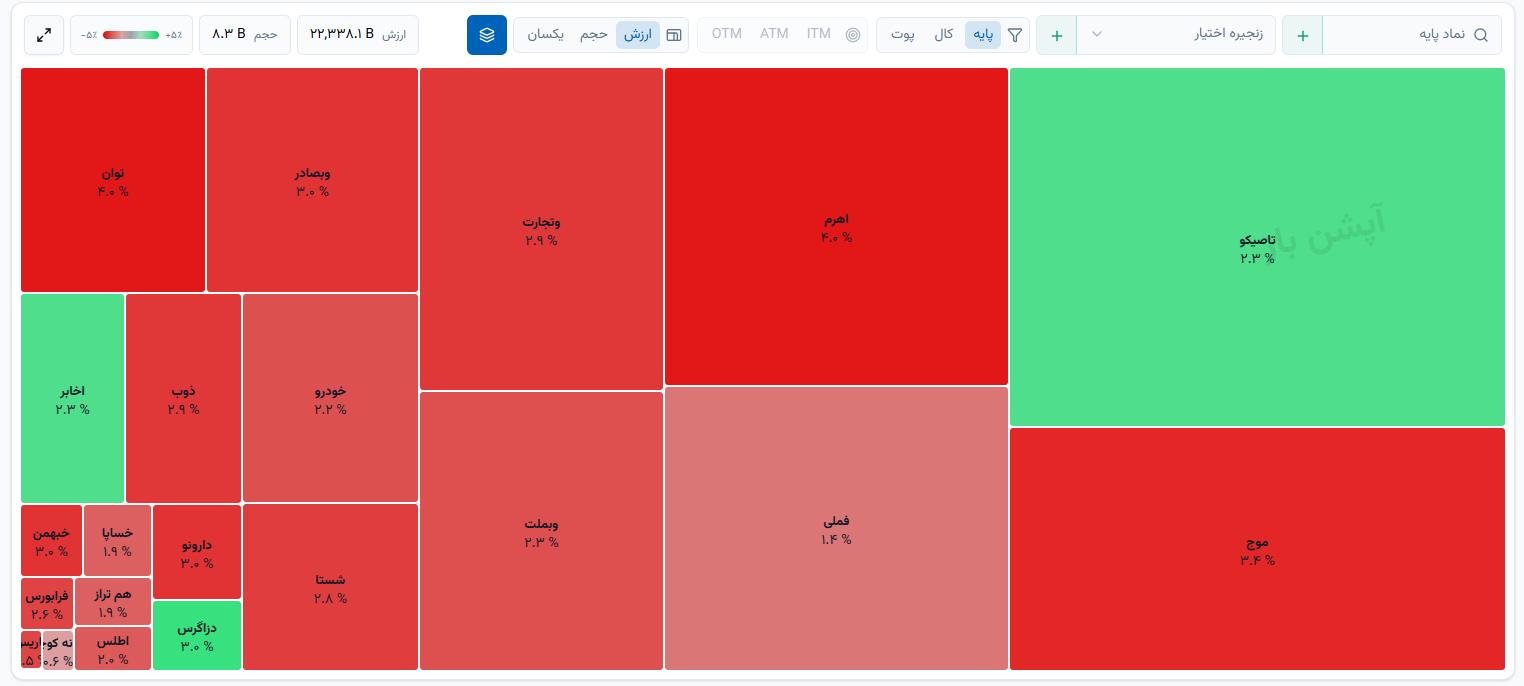Open the خساپا treemap tile
1524x686 pixels.
point(117,540)
